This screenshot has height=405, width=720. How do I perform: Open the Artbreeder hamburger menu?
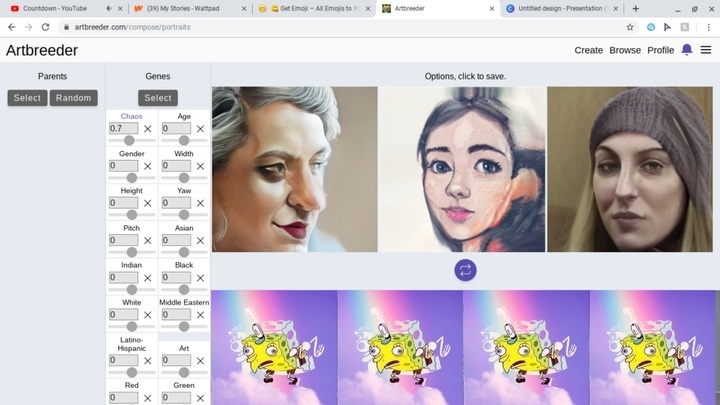706,50
